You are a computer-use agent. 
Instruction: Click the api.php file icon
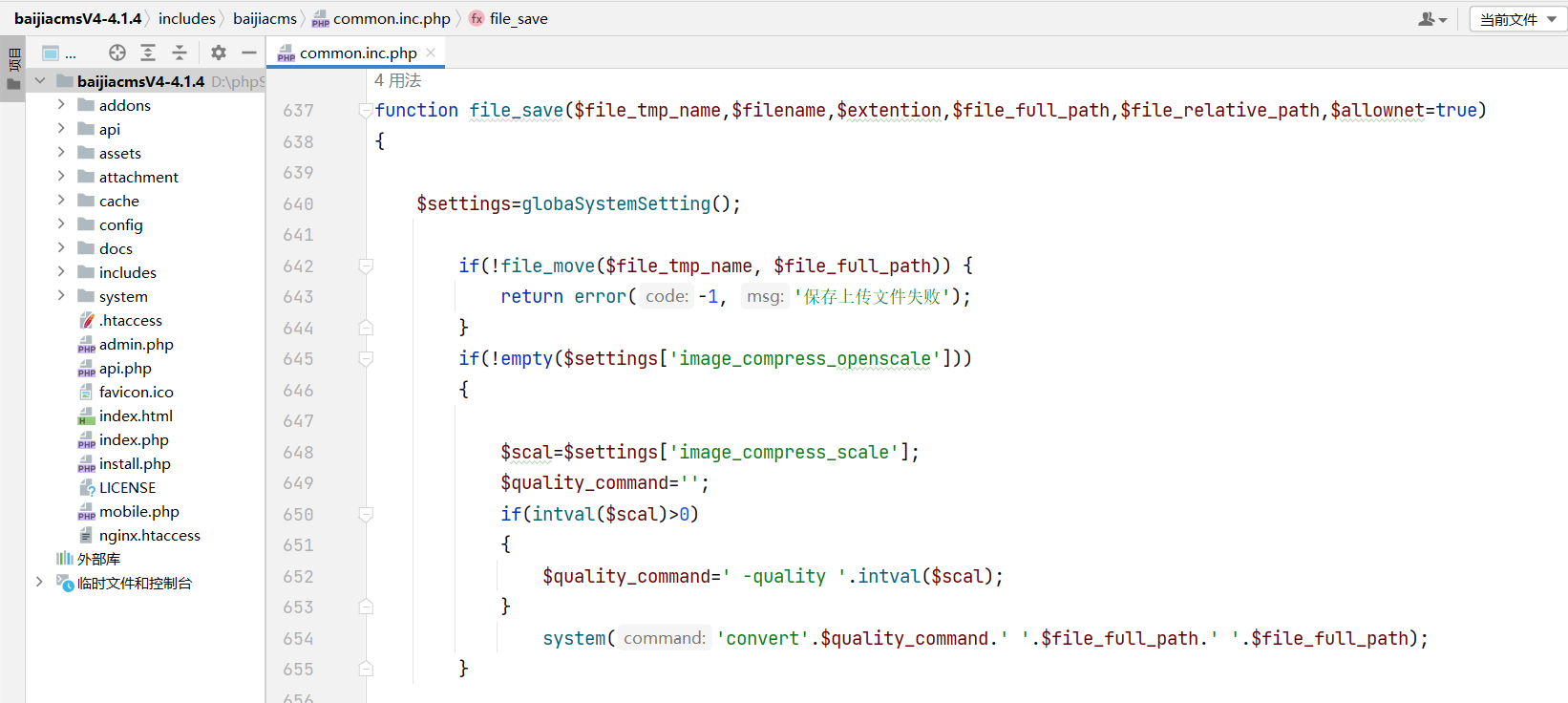point(87,368)
